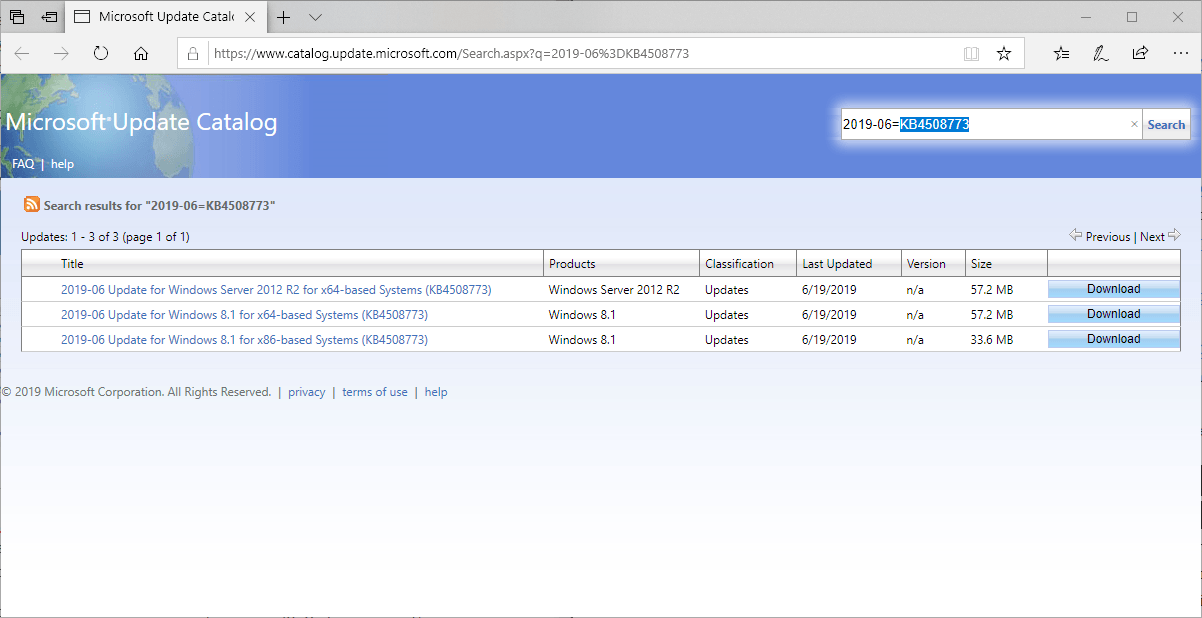
Task: Open the Favorites hub icon
Action: [1062, 54]
